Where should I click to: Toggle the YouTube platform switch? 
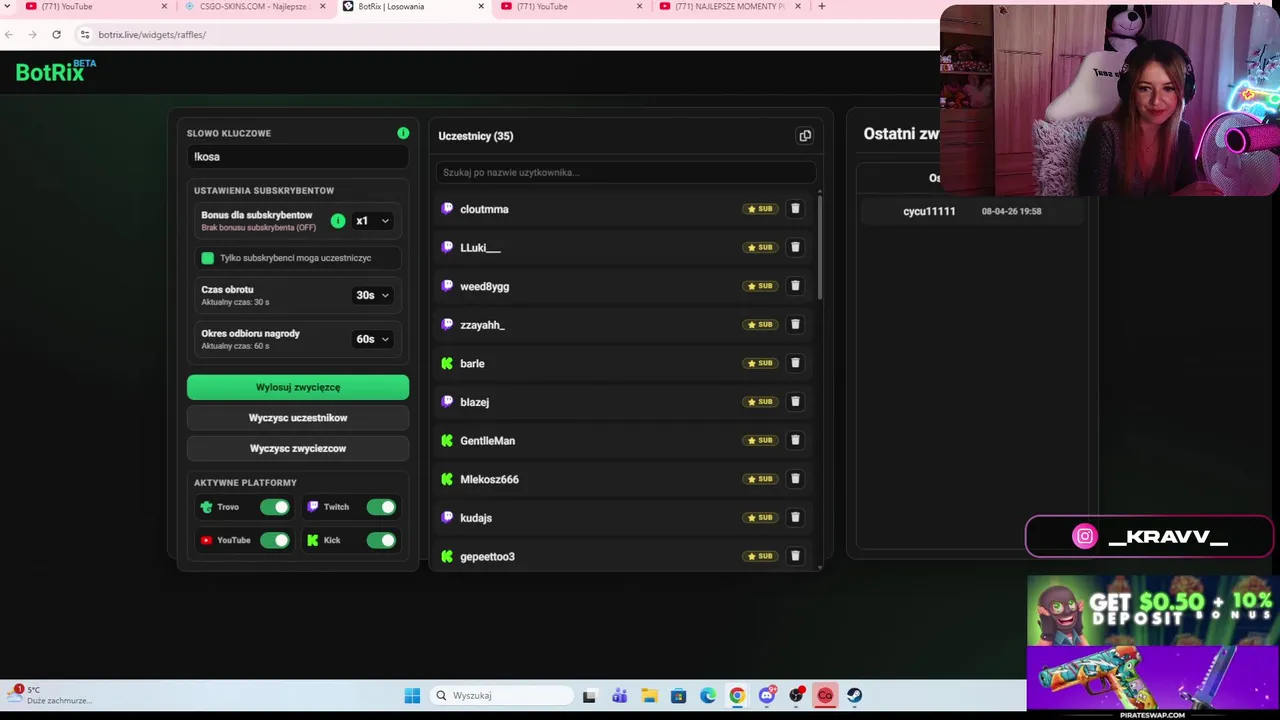274,540
